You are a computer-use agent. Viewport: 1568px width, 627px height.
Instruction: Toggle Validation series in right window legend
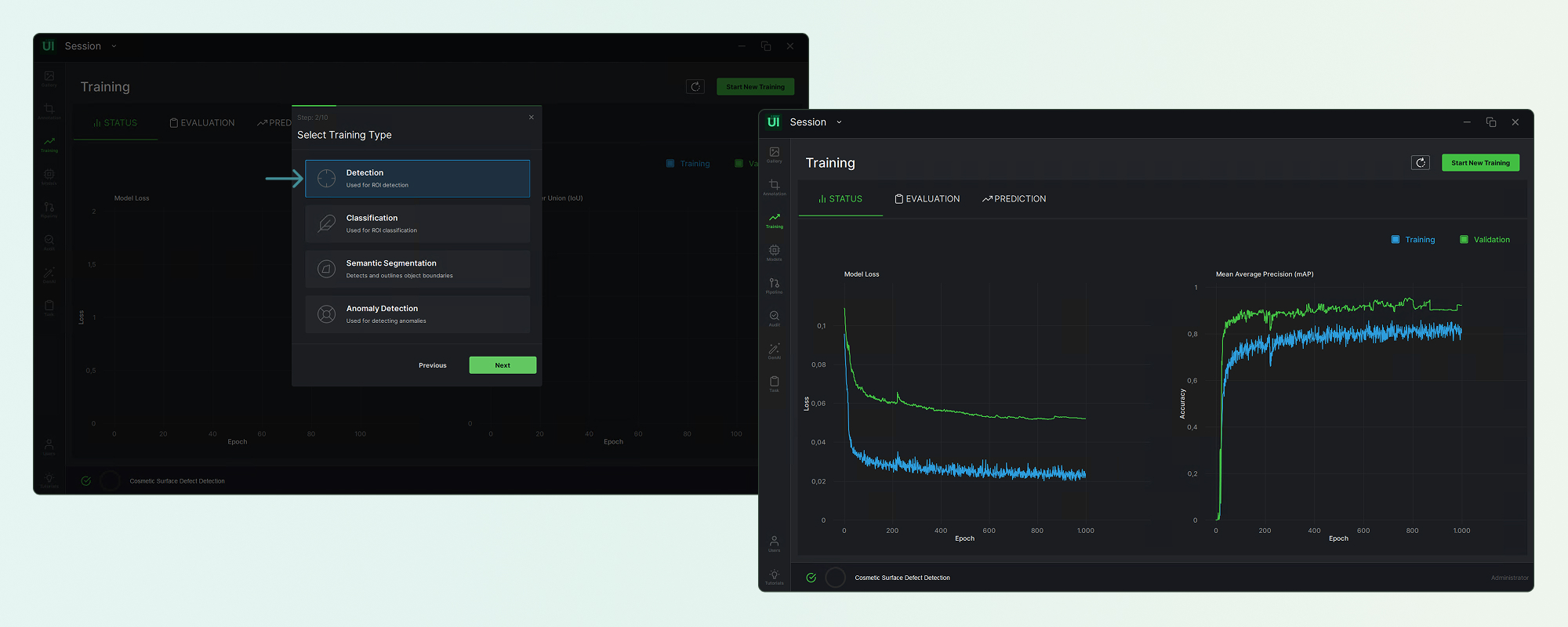pyautogui.click(x=1484, y=240)
